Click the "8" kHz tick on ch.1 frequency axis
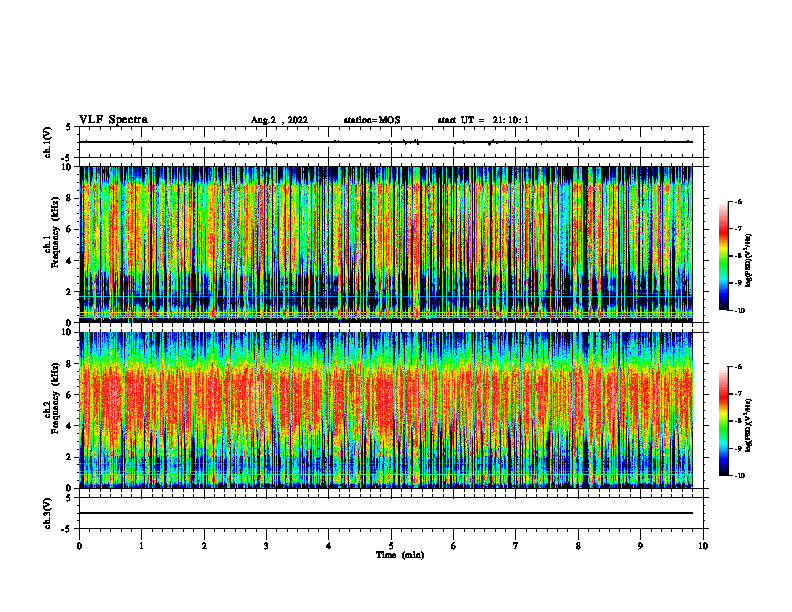This screenshot has width=792, height=612. pos(70,198)
